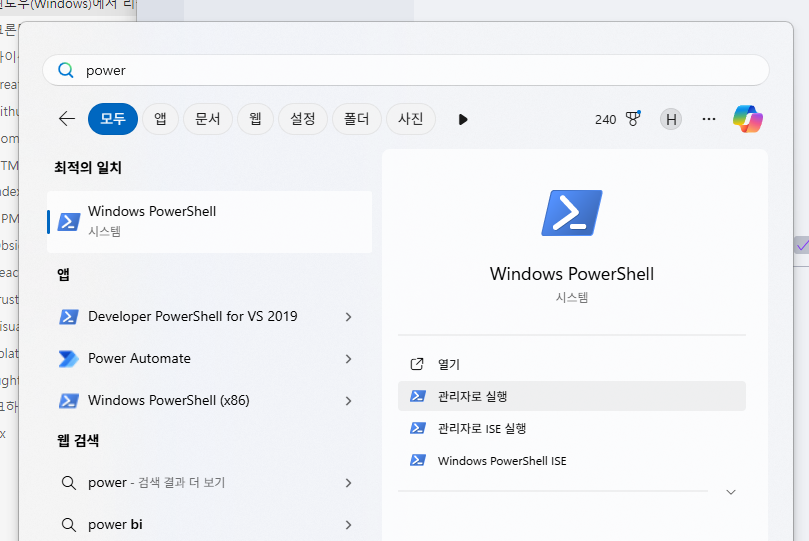This screenshot has height=541, width=809.
Task: Click the Power Automate app icon
Action: 69,358
